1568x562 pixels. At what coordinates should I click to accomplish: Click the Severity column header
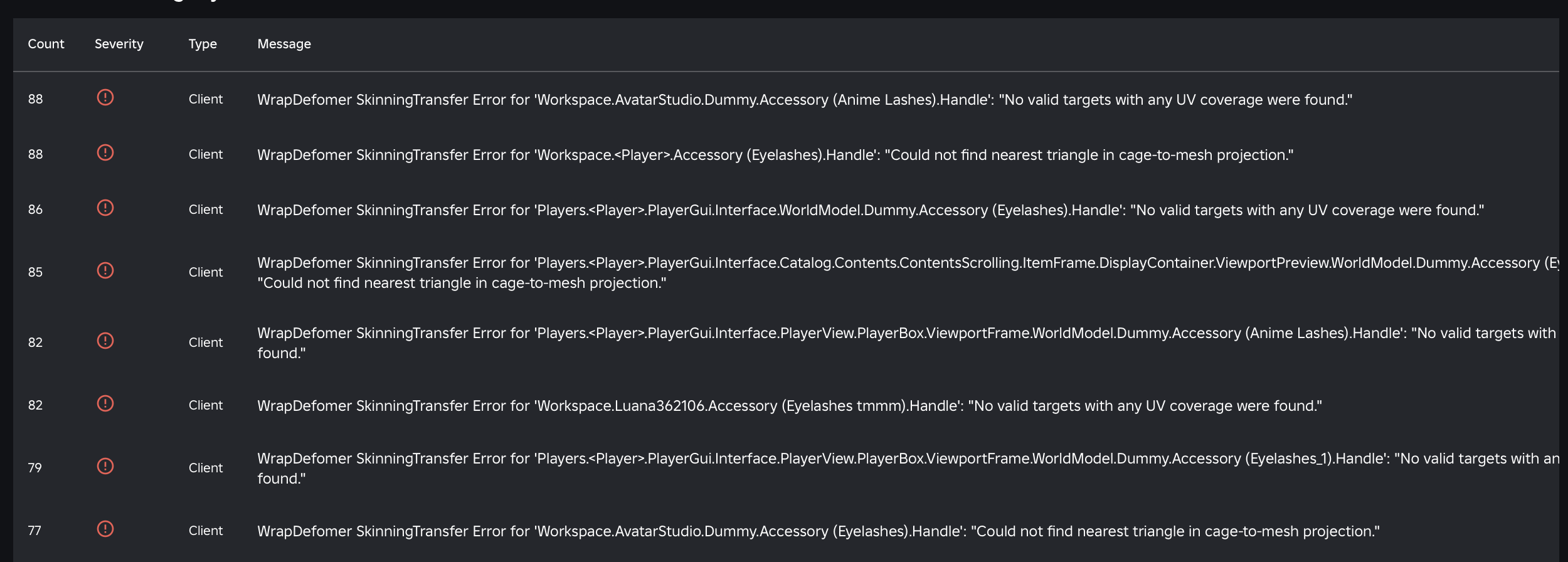click(x=119, y=44)
